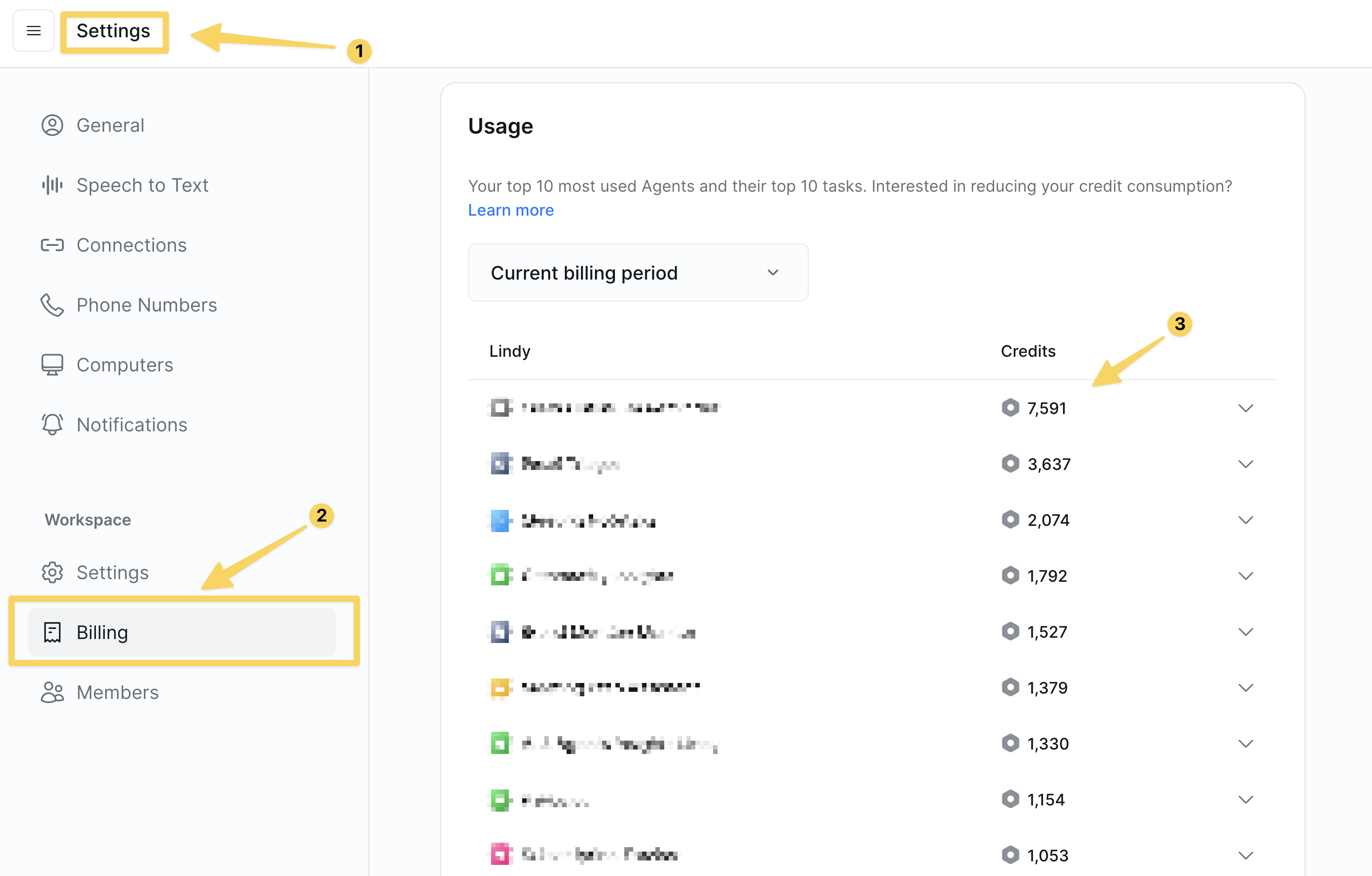Screen dimensions: 1372x876
Task: Select Notifications in the sidebar
Action: [x=131, y=424]
